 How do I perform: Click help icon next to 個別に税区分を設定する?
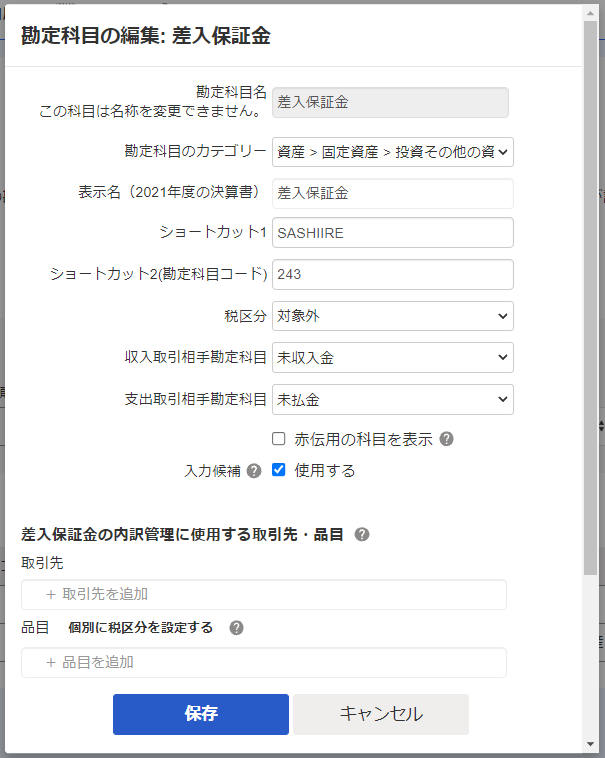[x=236, y=628]
